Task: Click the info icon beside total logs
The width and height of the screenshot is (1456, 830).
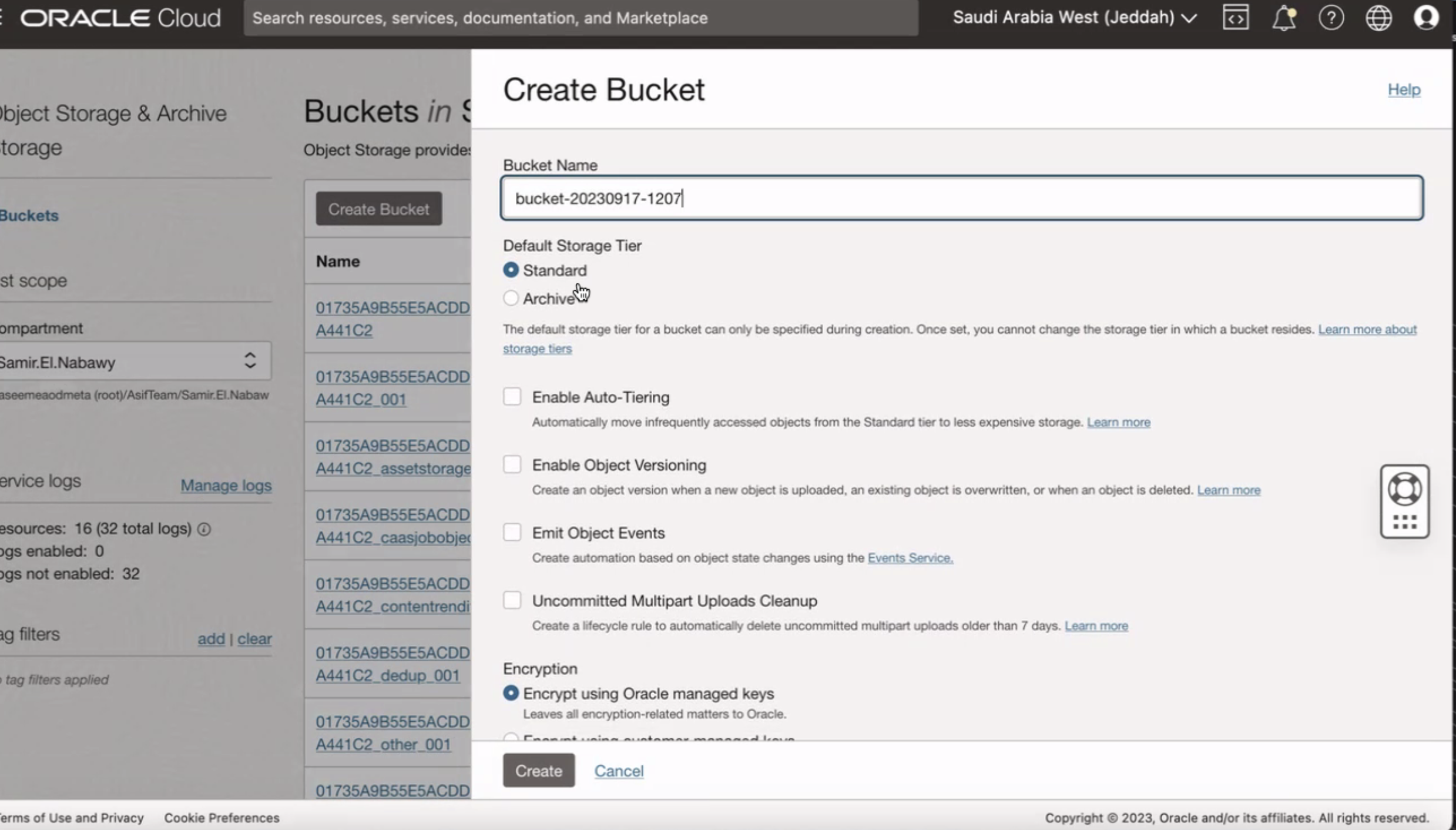Action: tap(204, 529)
